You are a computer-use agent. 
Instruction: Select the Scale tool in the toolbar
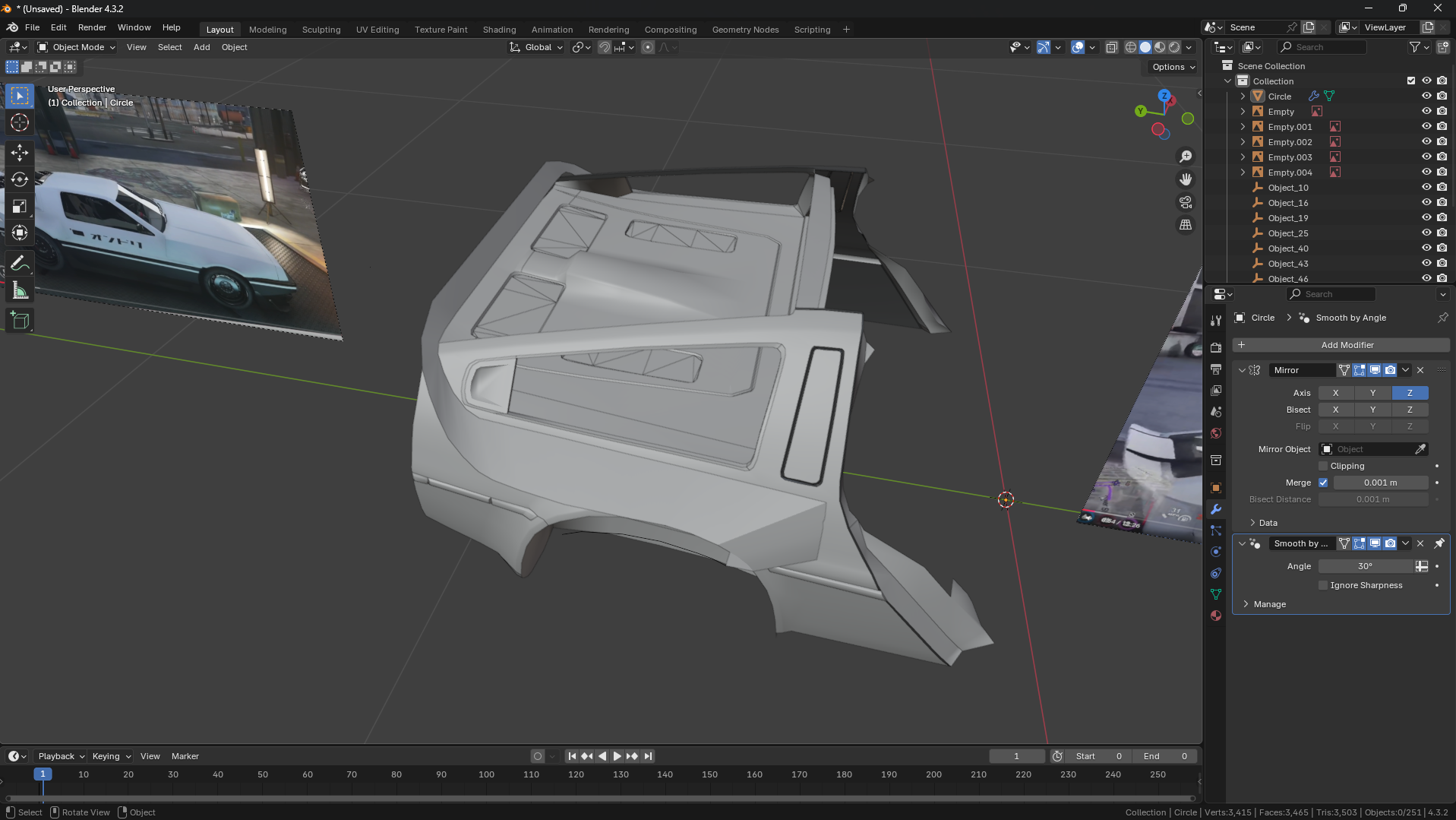point(20,206)
